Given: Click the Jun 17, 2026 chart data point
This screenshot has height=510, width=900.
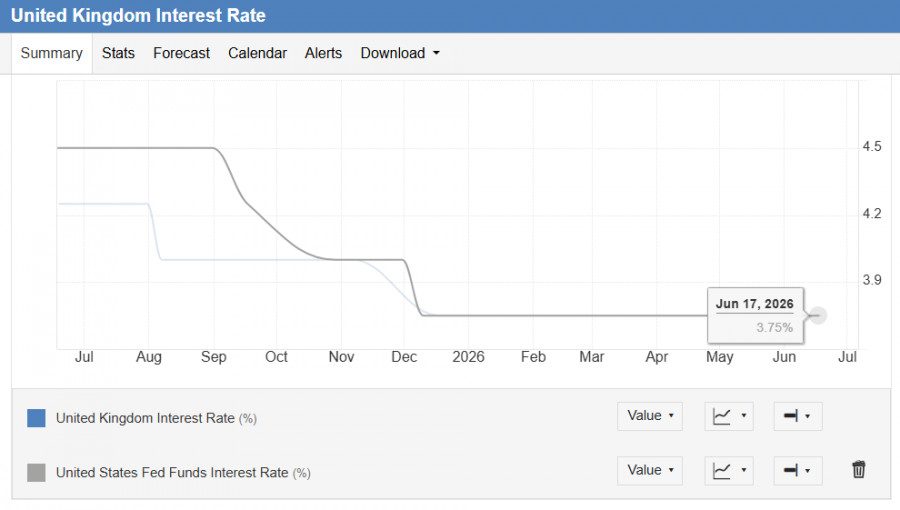Looking at the screenshot, I should pyautogui.click(x=818, y=316).
